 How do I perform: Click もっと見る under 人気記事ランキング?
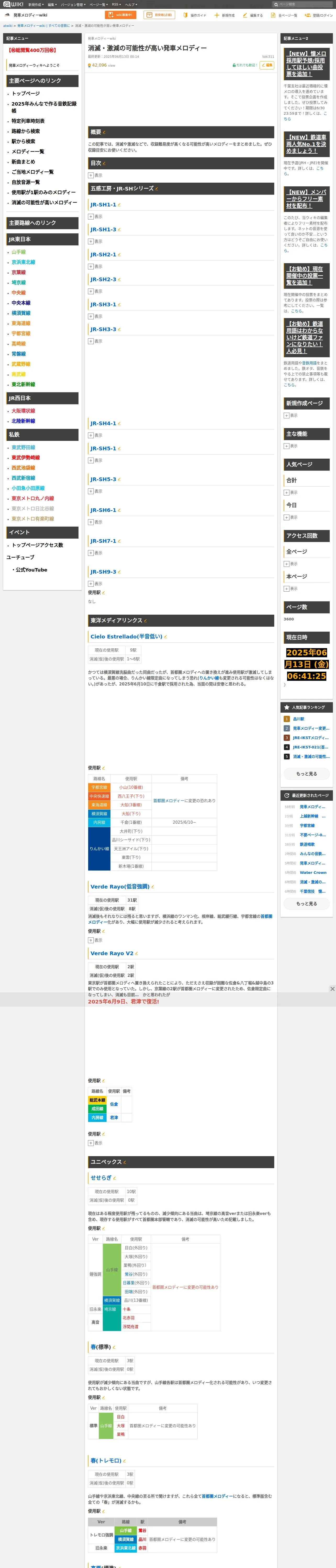coord(307,774)
